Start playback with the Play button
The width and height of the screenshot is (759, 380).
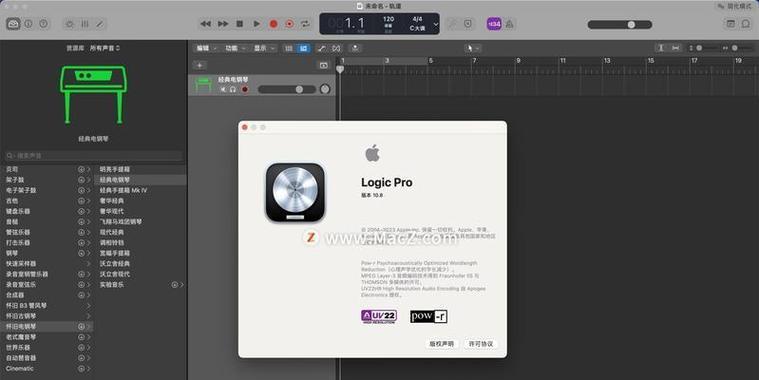pyautogui.click(x=257, y=24)
